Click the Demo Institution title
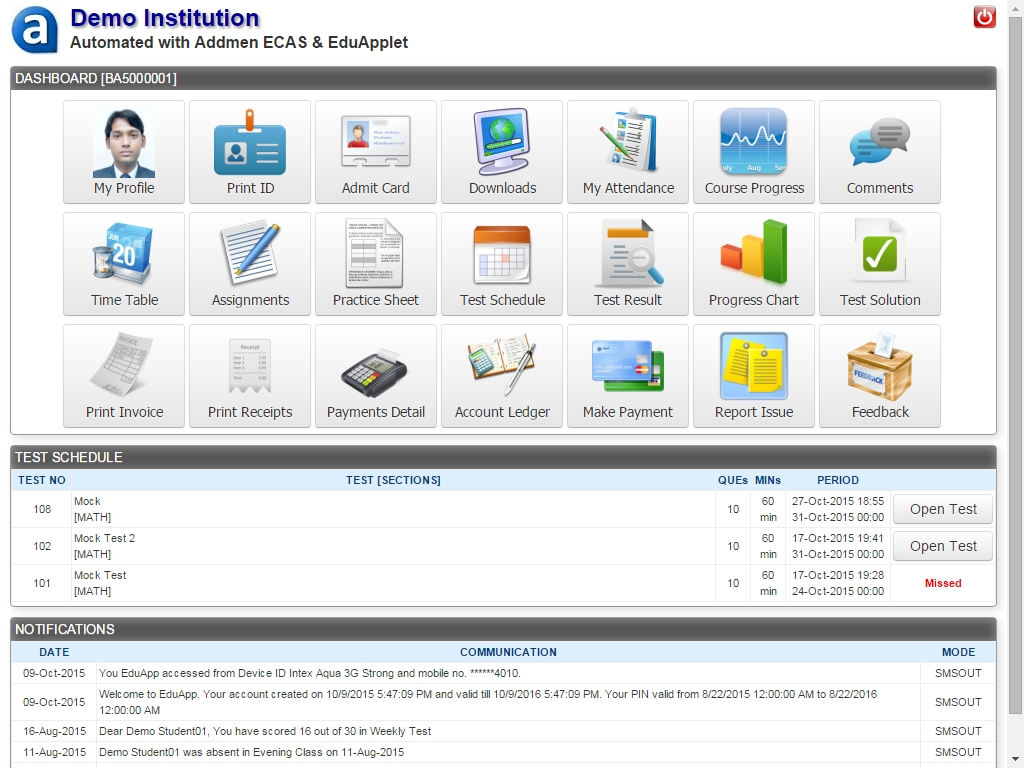This screenshot has height=768, width=1024. tap(165, 18)
